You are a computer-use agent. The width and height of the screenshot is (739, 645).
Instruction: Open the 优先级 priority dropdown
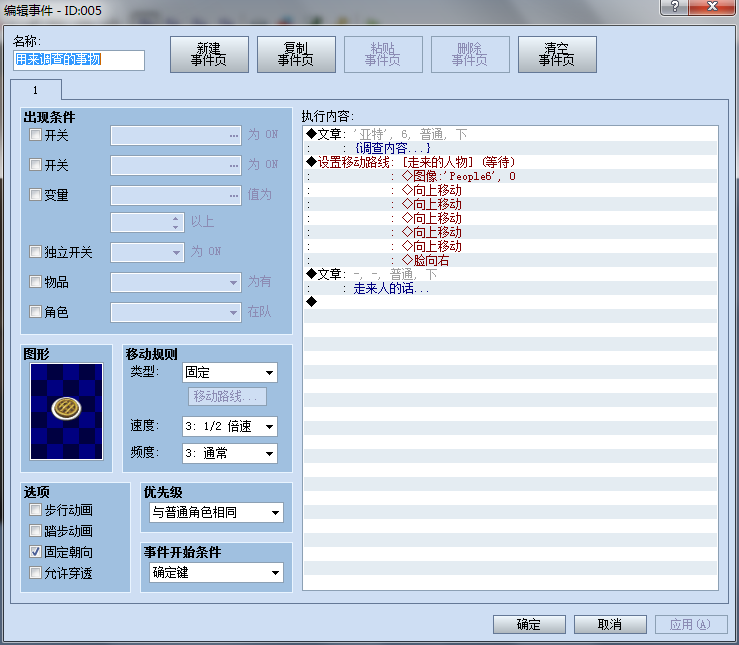pyautogui.click(x=216, y=513)
